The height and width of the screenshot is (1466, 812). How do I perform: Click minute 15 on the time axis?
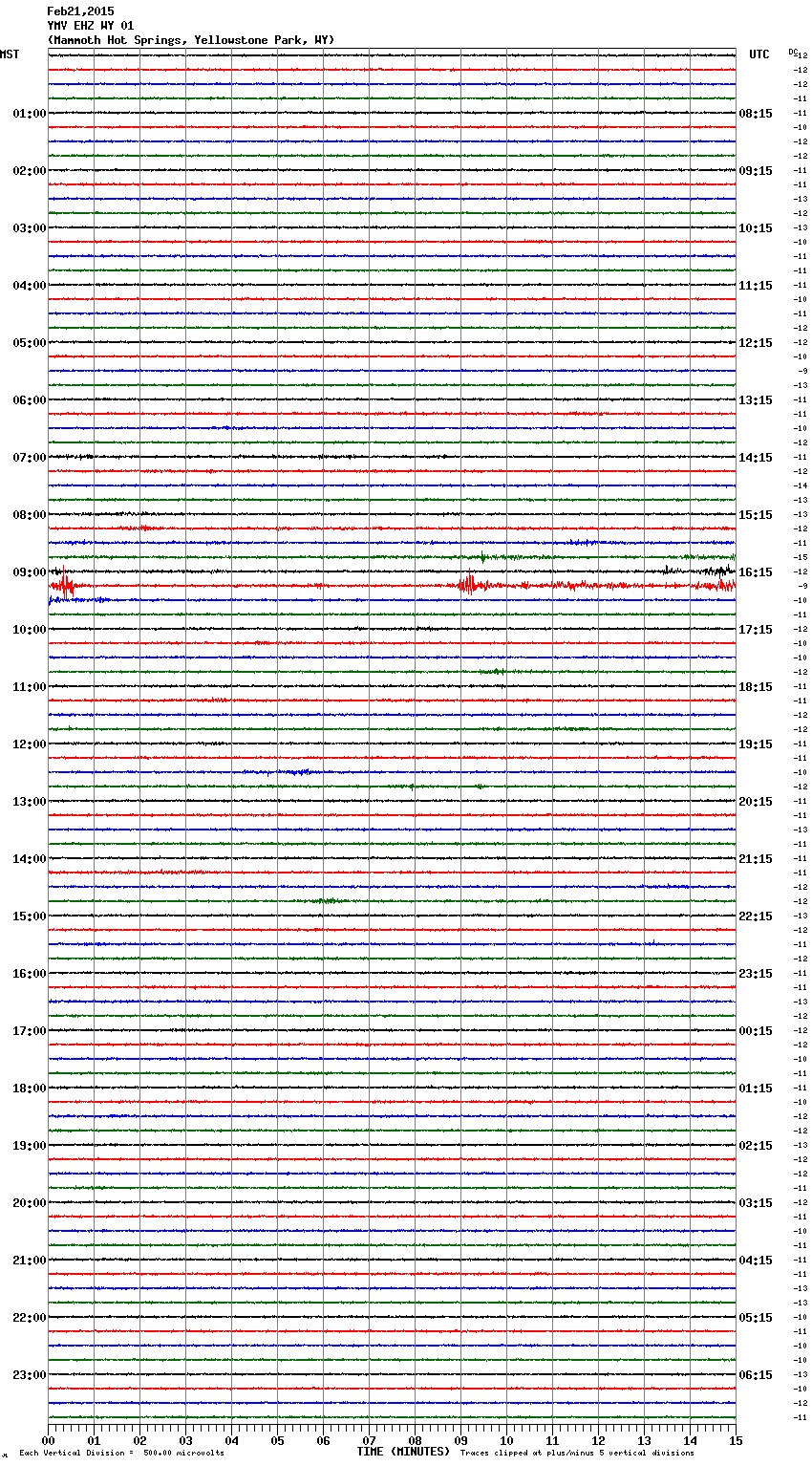click(736, 1440)
